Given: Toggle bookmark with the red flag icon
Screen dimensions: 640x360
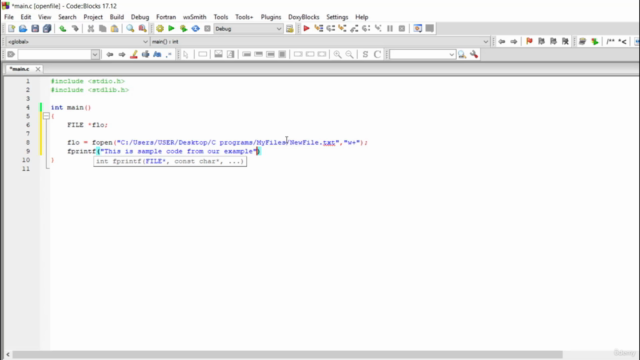Looking at the screenshot, I should pos(529,42).
